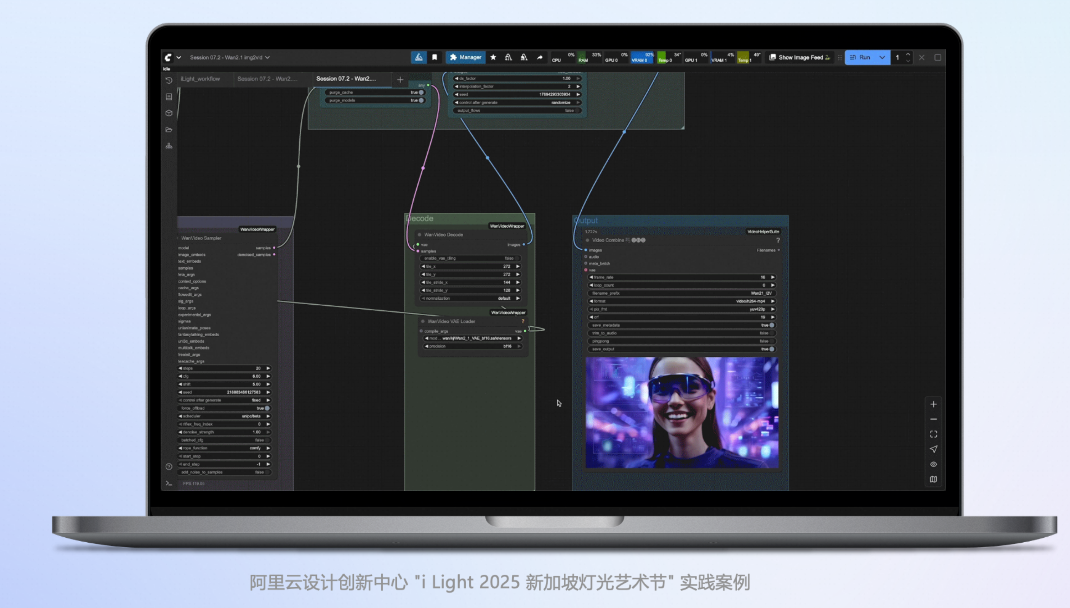The image size is (1070, 608).
Task: Open the workflow name dropdown in top bar
Action: [230, 57]
